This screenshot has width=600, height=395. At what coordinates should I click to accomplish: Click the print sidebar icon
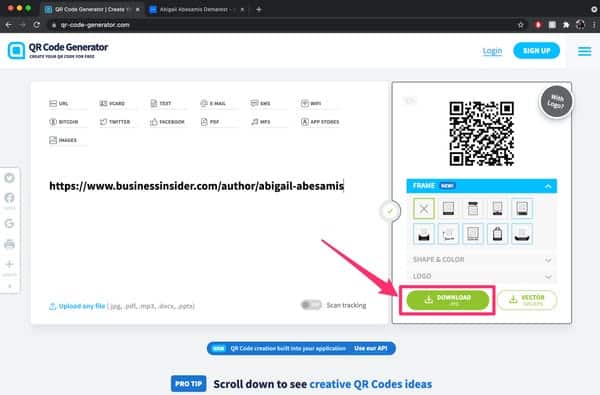10,244
